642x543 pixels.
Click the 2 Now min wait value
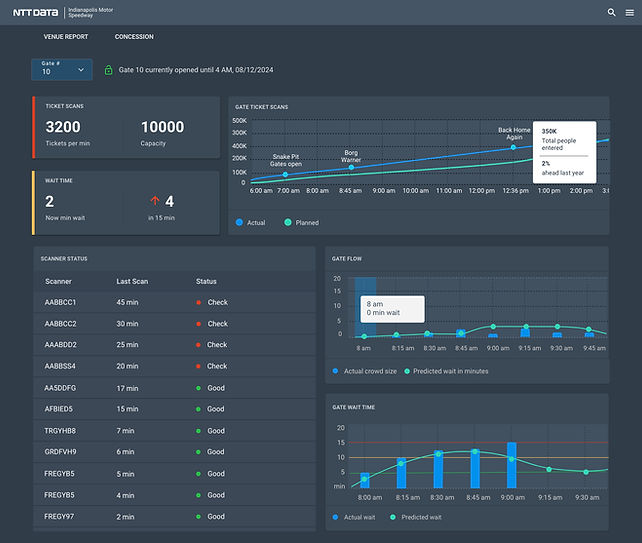pos(50,201)
